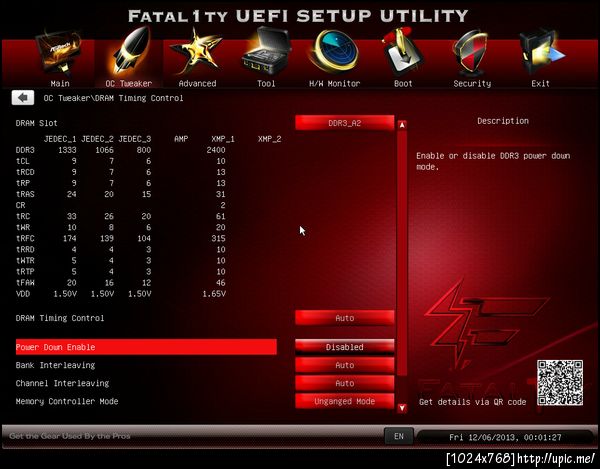Open the toolbox icon for Tool

[266, 51]
